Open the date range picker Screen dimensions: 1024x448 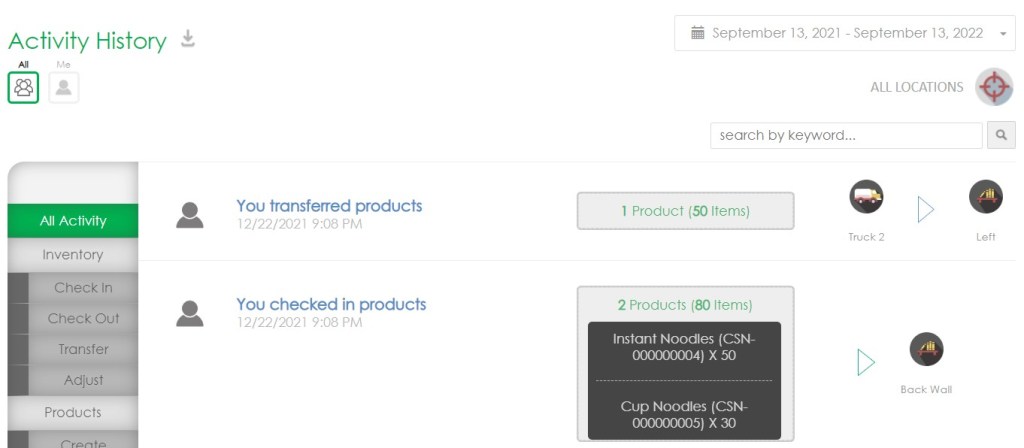(x=845, y=33)
